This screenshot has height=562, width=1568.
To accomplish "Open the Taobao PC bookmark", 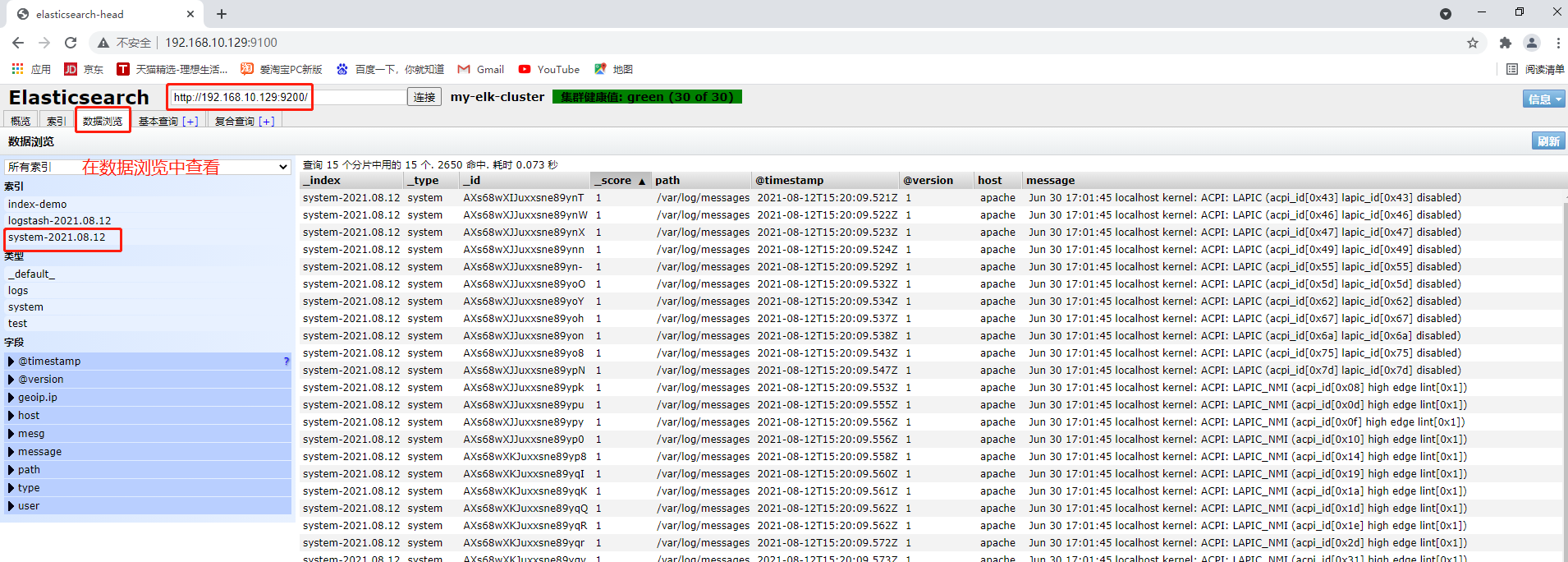I will click(282, 69).
